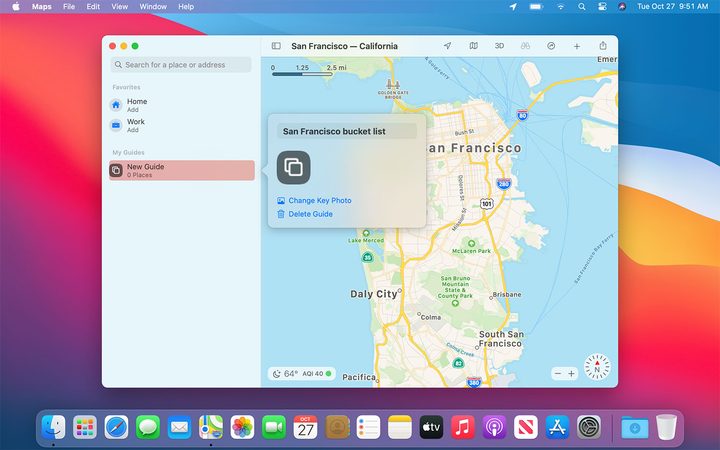
Task: Click the Golden Gate Bridge landmark icon
Action: pos(393,84)
